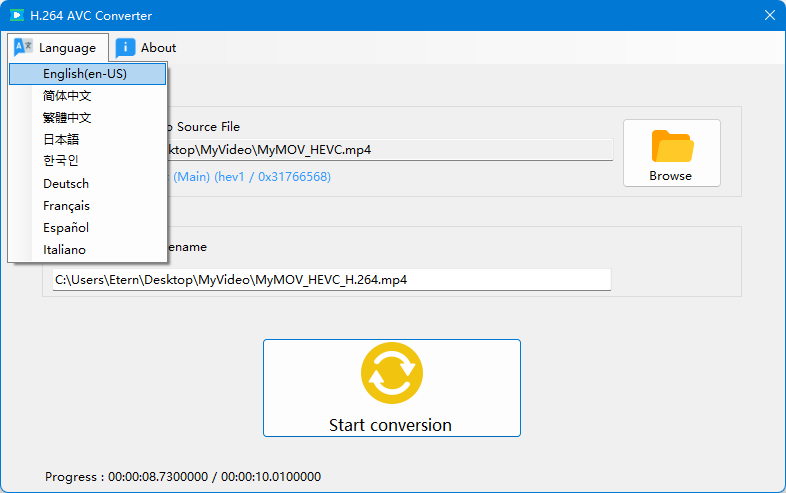Click the Progress time status text
The width and height of the screenshot is (786, 493).
[x=183, y=476]
